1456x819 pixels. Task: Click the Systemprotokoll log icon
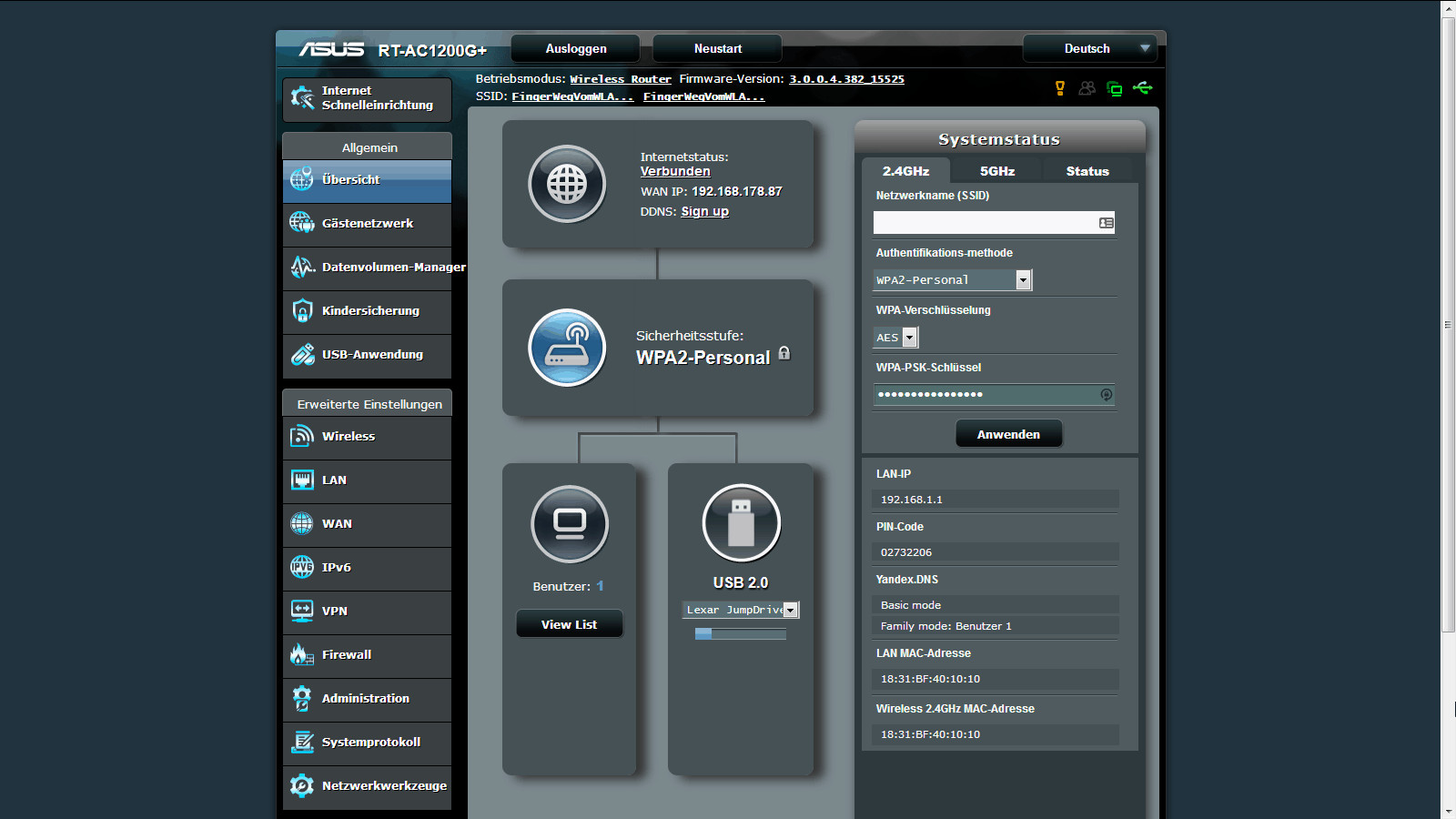302,743
